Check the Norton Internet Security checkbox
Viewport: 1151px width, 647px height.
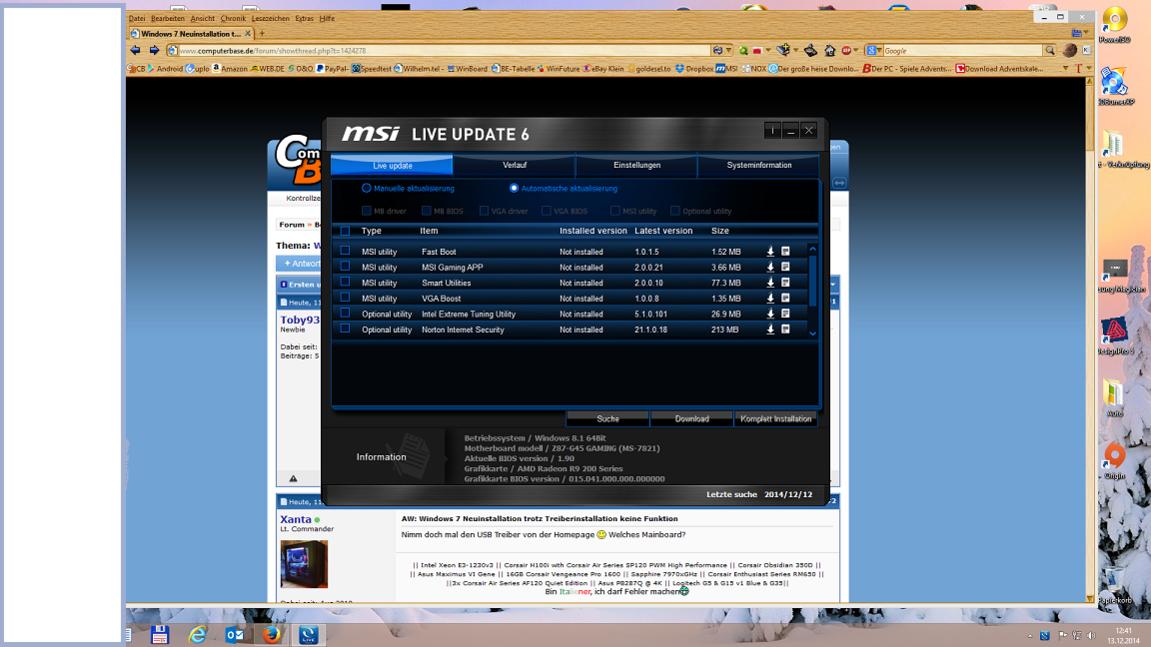coord(345,328)
